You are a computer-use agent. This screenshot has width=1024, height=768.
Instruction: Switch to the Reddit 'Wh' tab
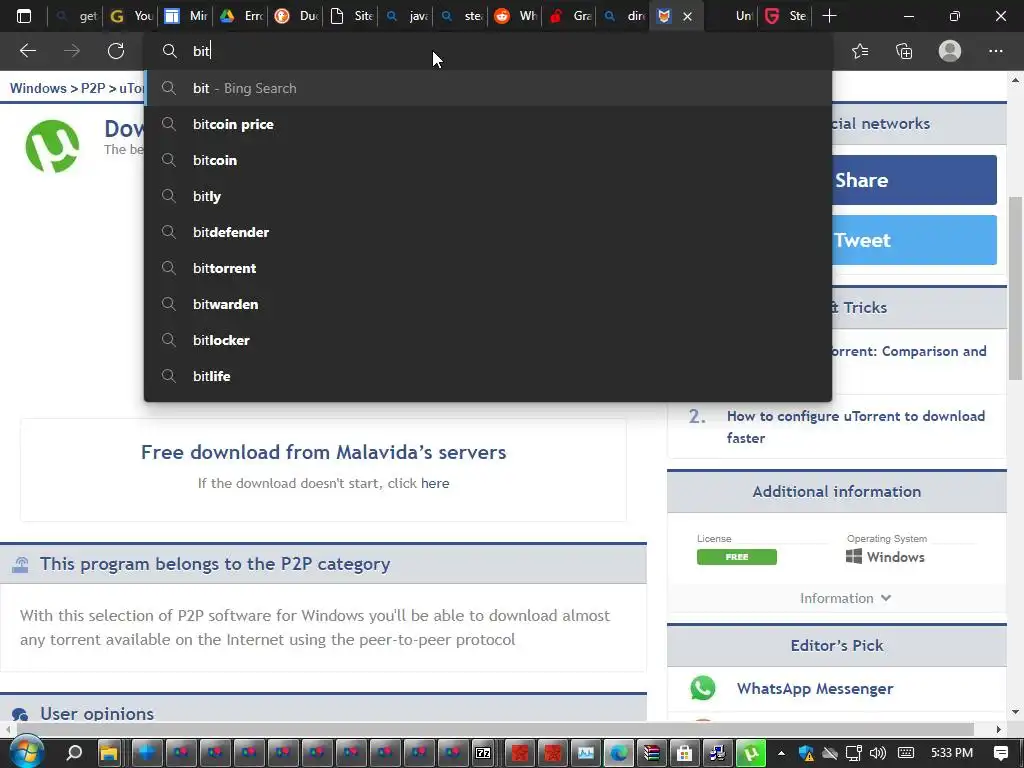click(x=516, y=16)
